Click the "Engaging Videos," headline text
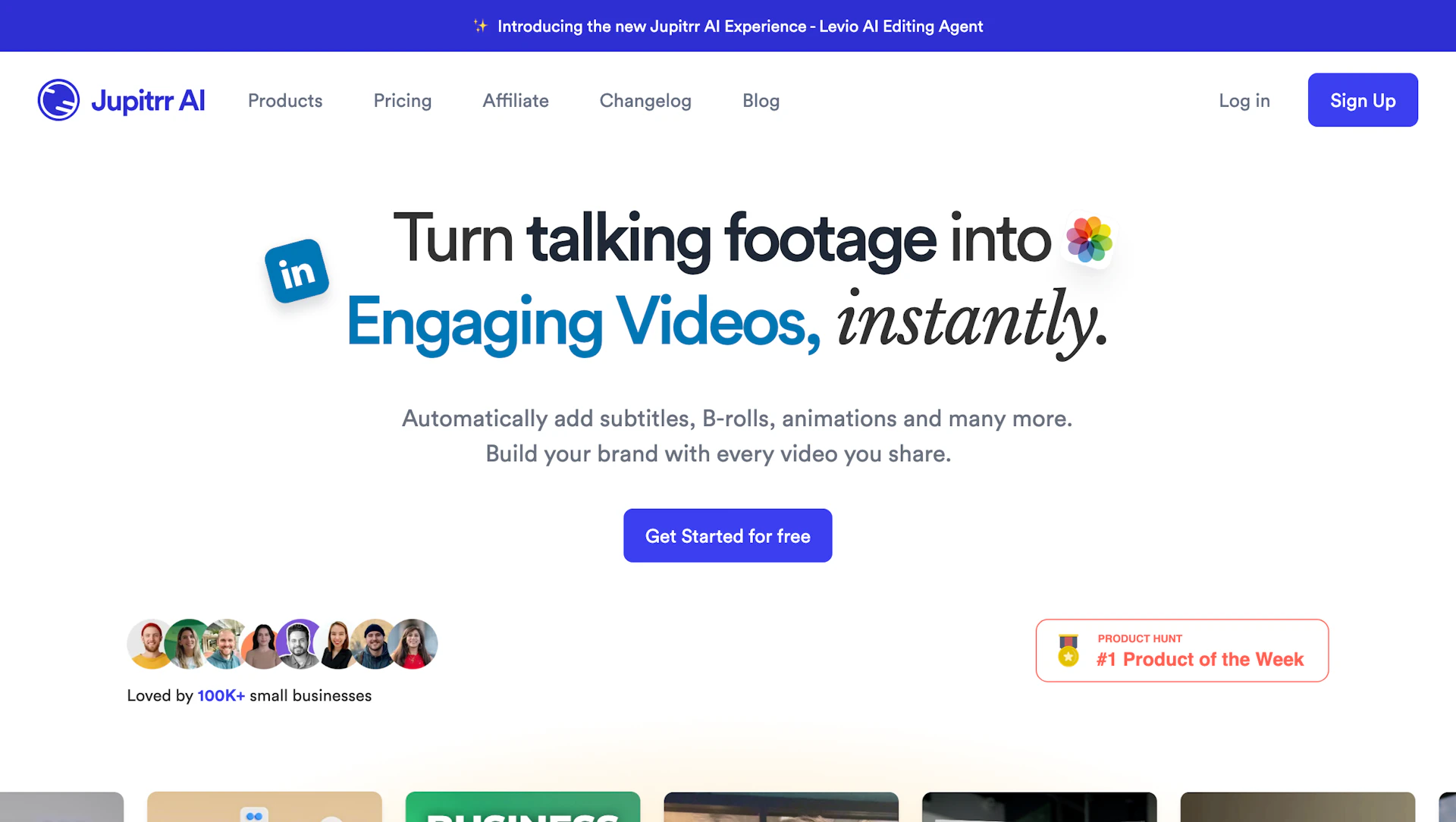This screenshot has height=822, width=1456. (584, 323)
